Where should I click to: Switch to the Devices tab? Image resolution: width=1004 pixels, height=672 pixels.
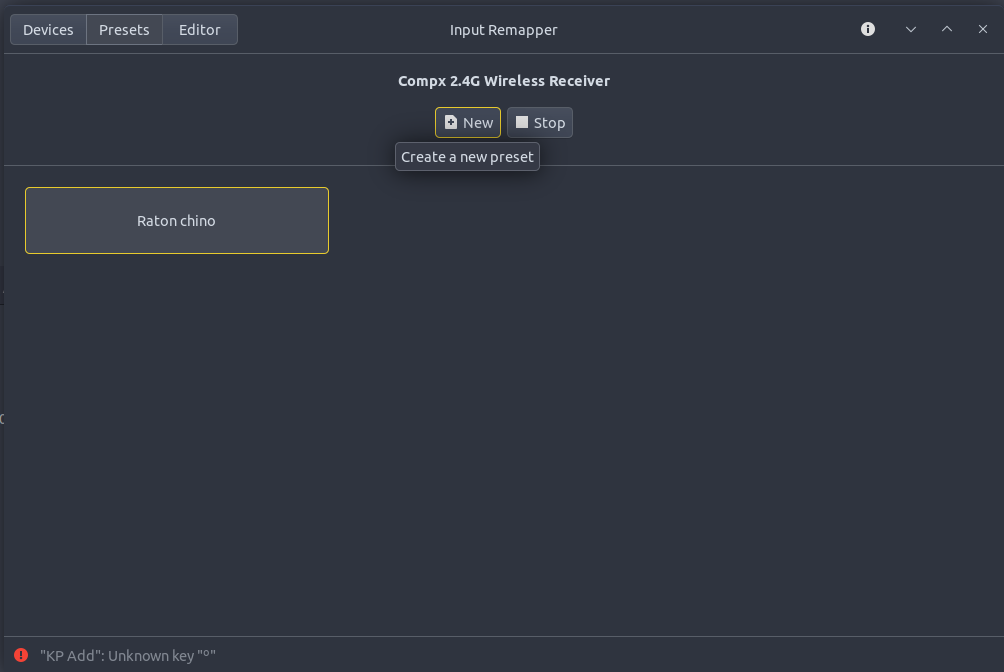[x=48, y=30]
